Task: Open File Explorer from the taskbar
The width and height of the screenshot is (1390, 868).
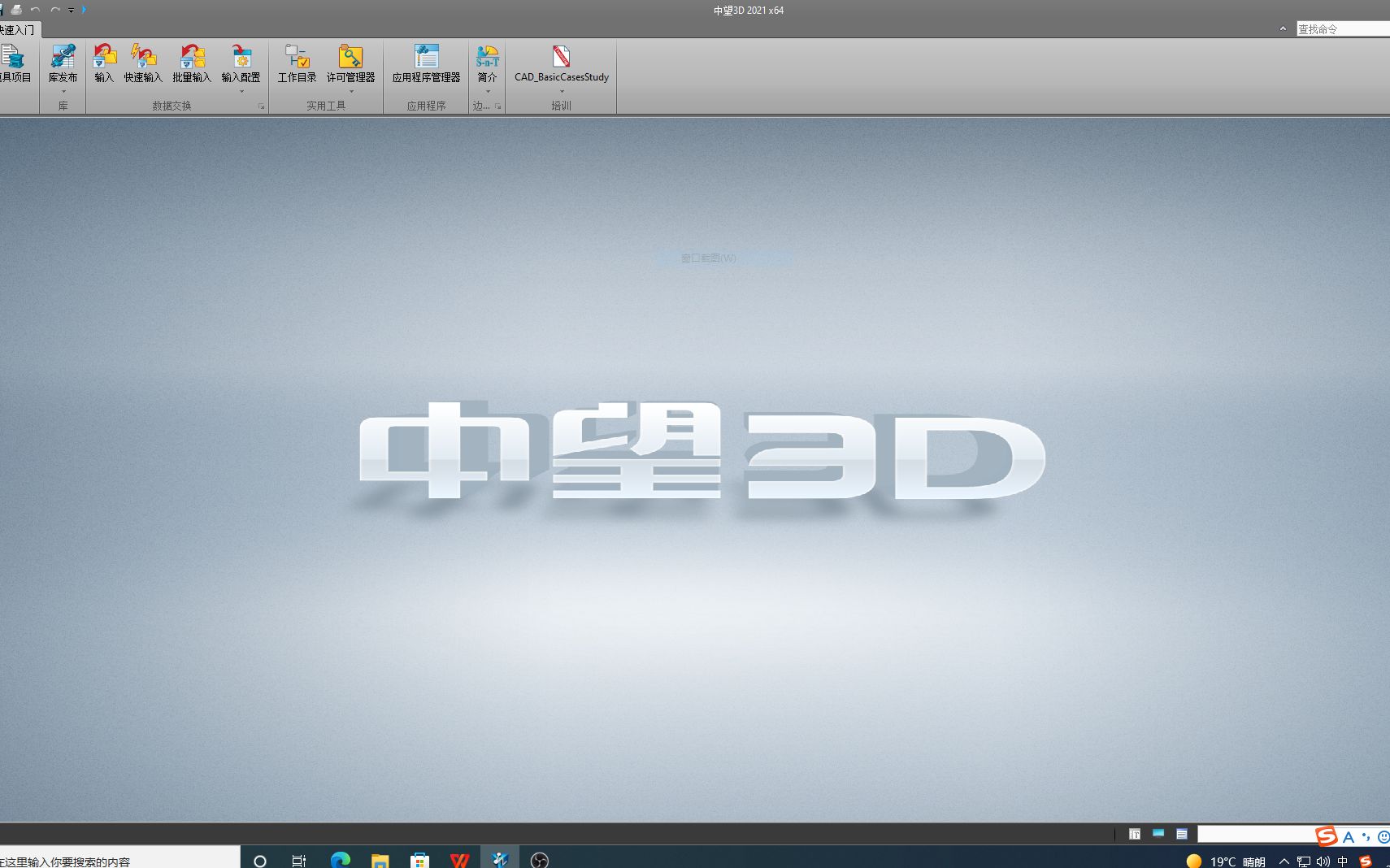Action: pyautogui.click(x=380, y=860)
